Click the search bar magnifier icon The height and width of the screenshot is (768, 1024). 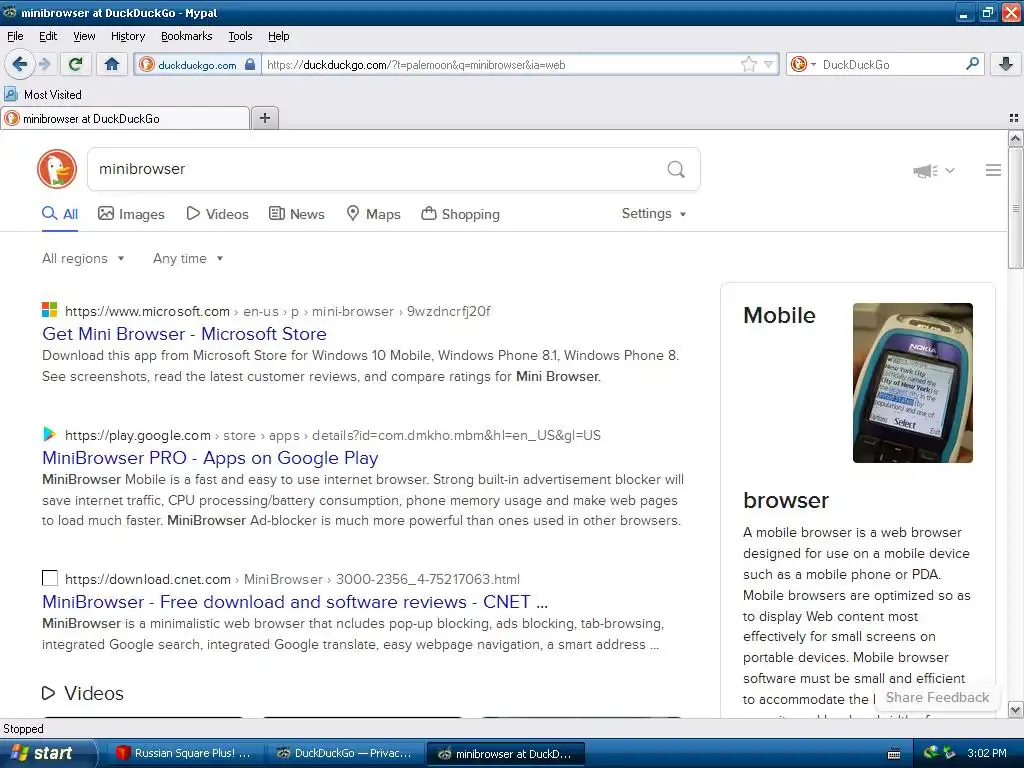pyautogui.click(x=972, y=64)
